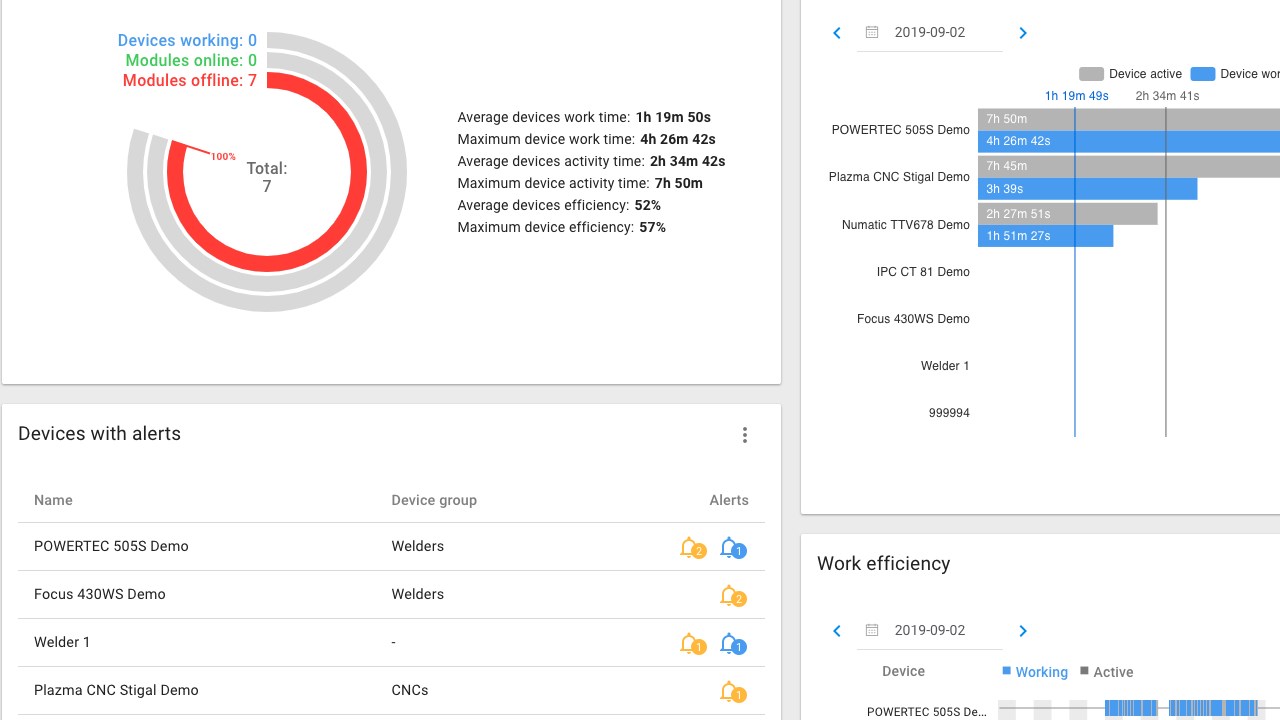Toggle the Device active legend item
Image resolution: width=1280 pixels, height=720 pixels.
[1131, 74]
